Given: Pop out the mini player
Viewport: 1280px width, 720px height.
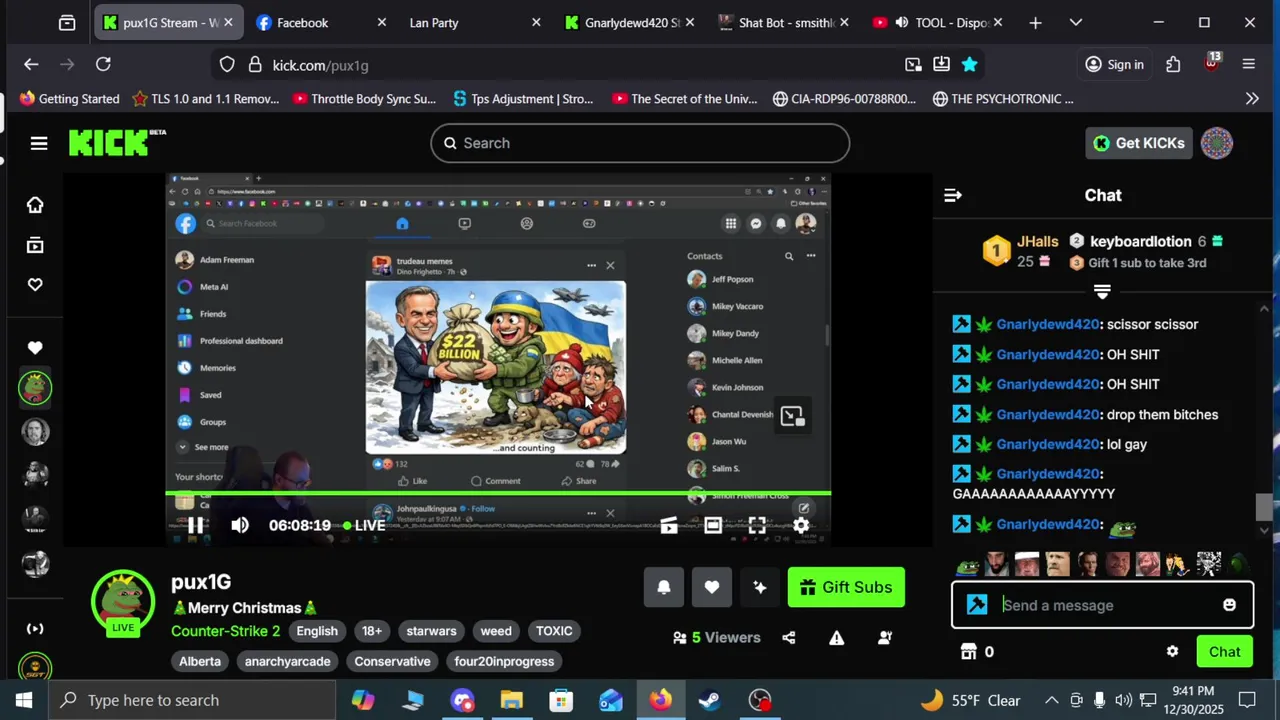Looking at the screenshot, I should [792, 416].
